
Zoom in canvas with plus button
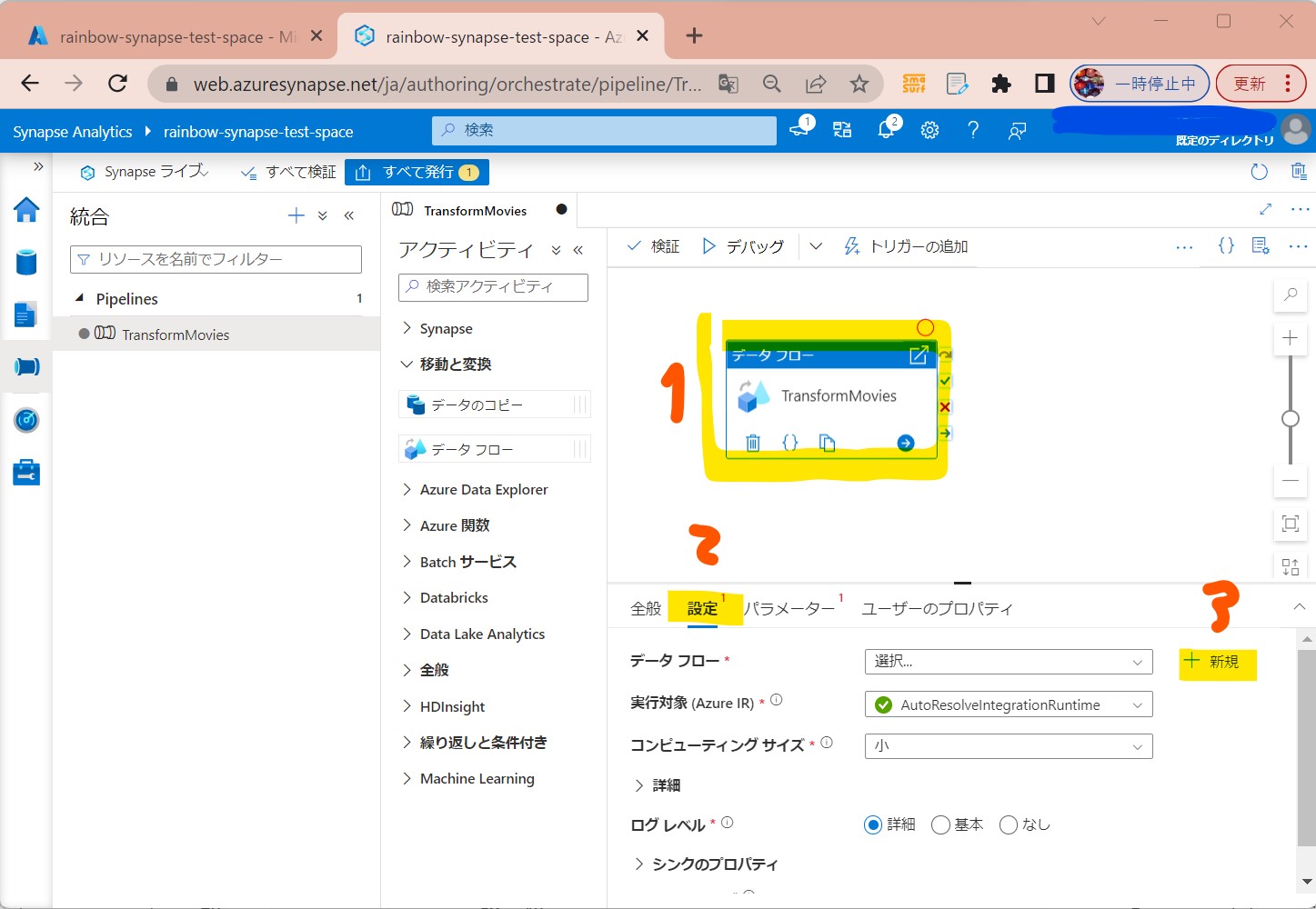click(x=1290, y=338)
